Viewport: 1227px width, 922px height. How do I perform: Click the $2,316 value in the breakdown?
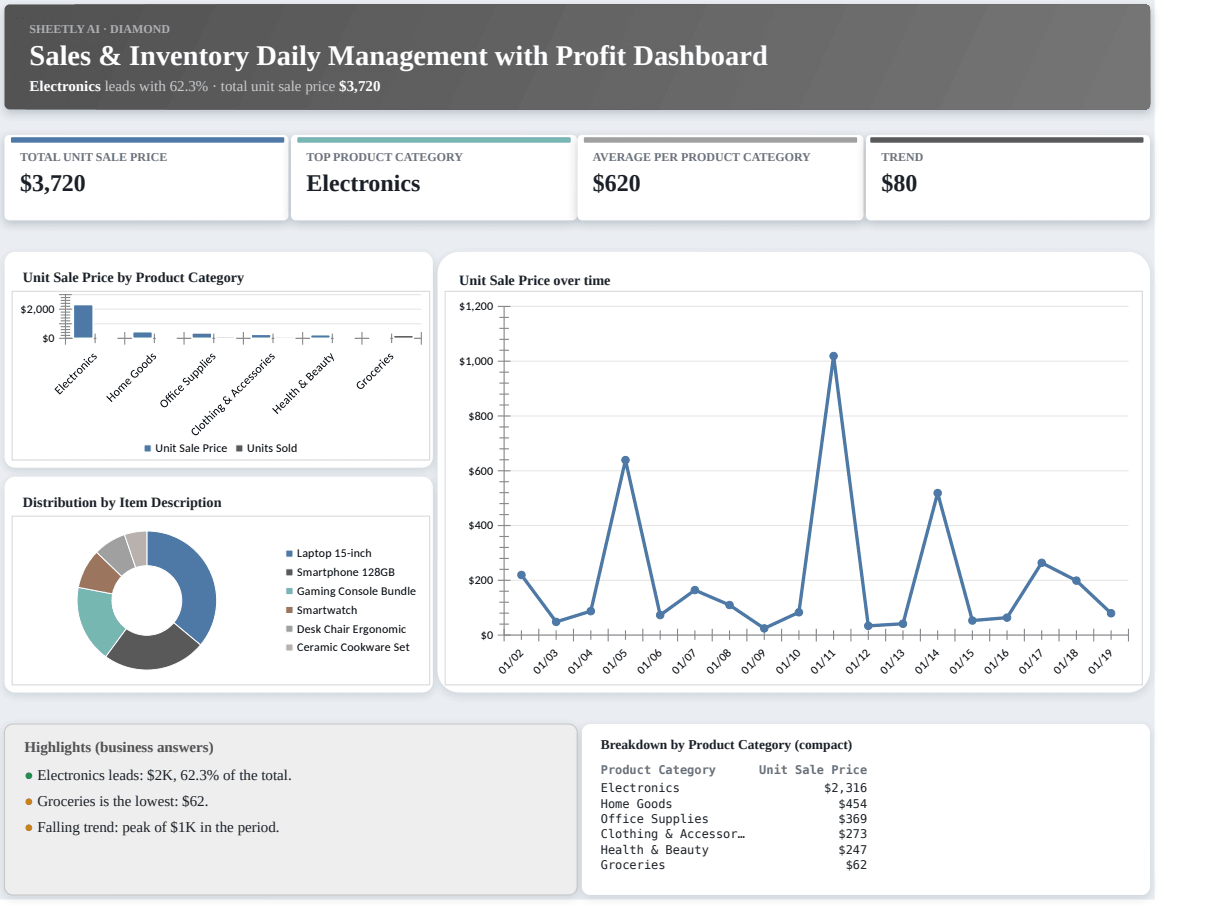(846, 788)
